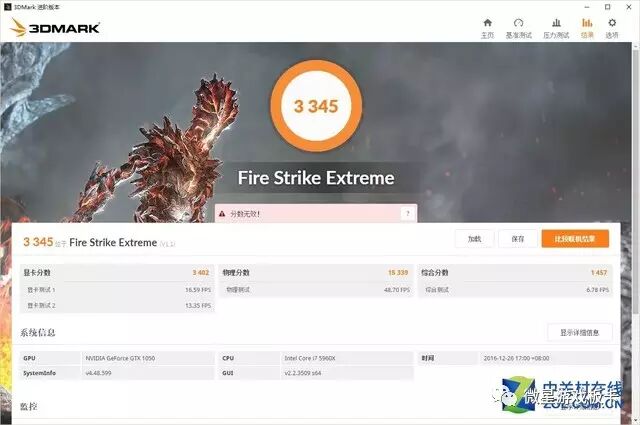This screenshot has height=425, width=640.
Task: Close the 3DMark window
Action: click(629, 7)
